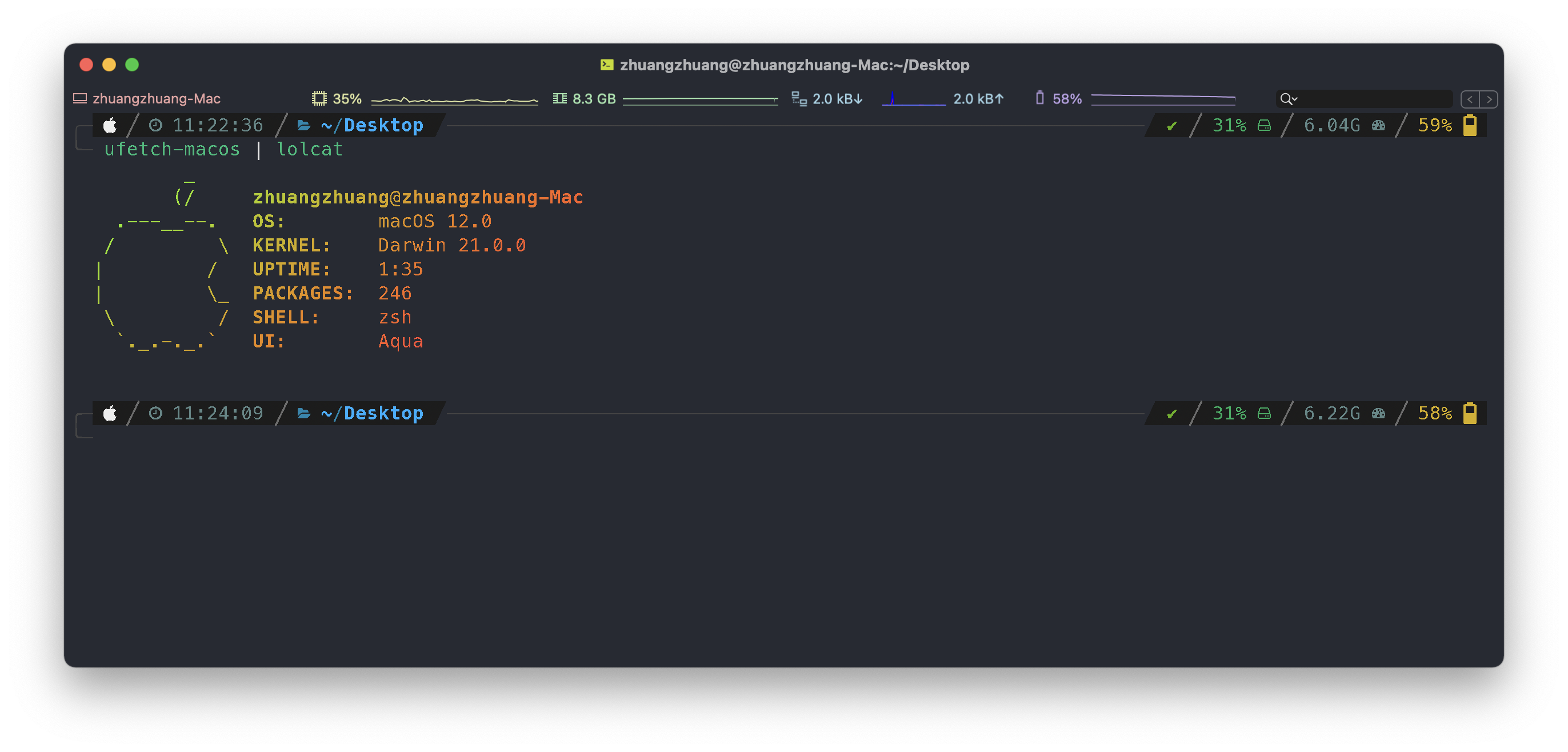Click the CPU chip icon showing 35%
This screenshot has width=1568, height=752.
319,99
